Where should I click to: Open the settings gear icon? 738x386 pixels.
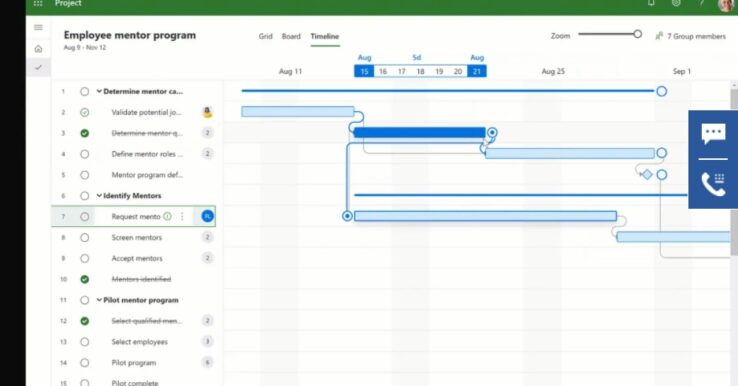coord(676,3)
